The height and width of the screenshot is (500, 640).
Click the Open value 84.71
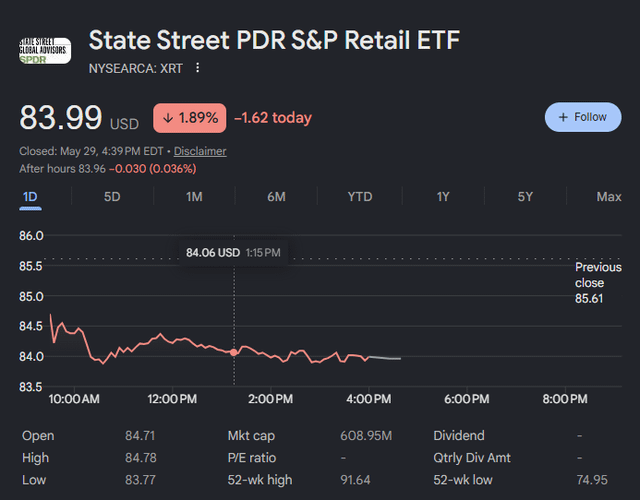(x=140, y=436)
